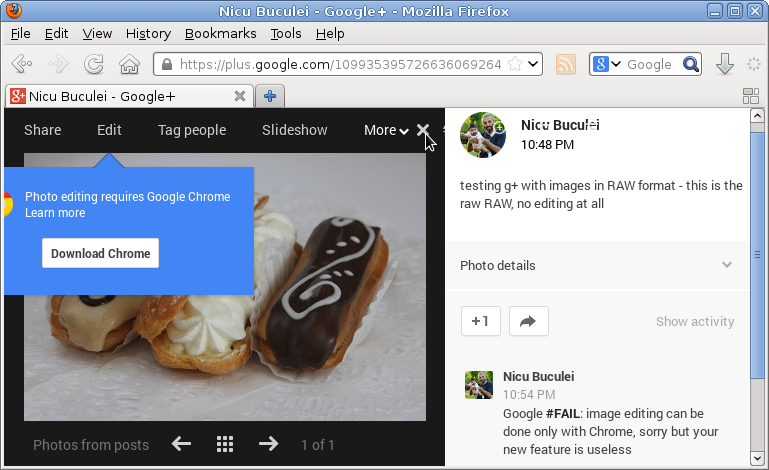Subscribe with the RSS feed icon

click(x=566, y=64)
